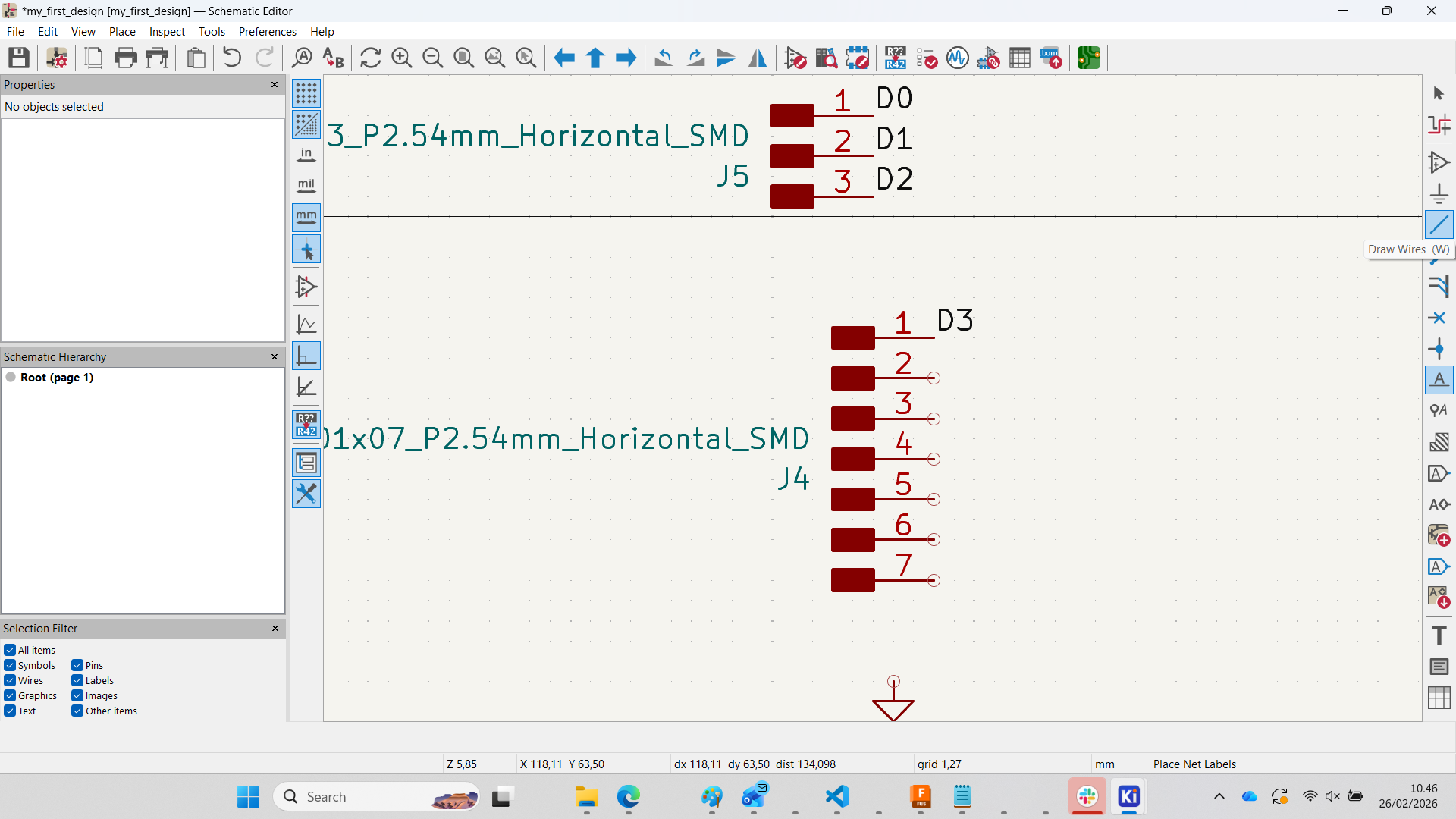Select Root (page 1) in hierarchy
The image size is (1456, 819).
click(57, 378)
